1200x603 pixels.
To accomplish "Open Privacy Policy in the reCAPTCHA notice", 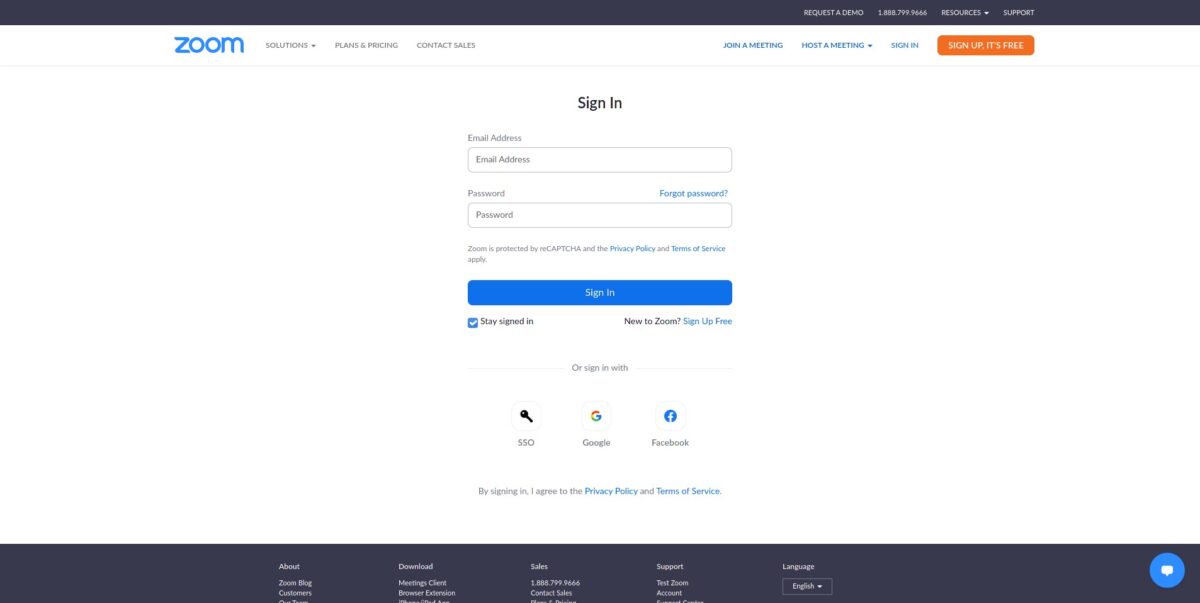I will pyautogui.click(x=633, y=248).
